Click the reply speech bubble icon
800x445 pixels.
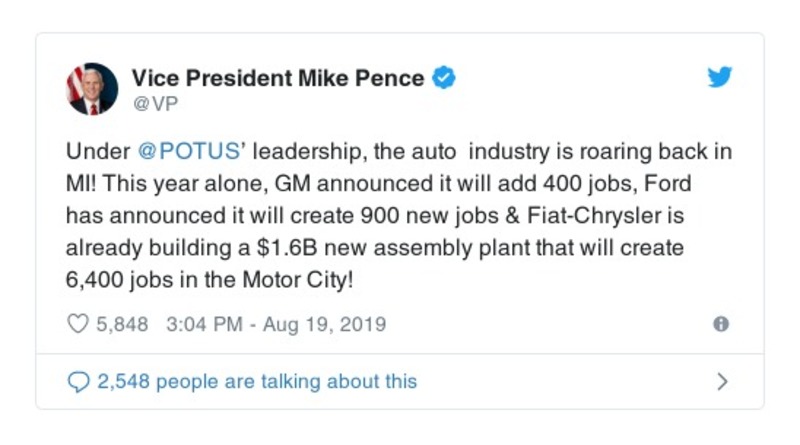(77, 381)
